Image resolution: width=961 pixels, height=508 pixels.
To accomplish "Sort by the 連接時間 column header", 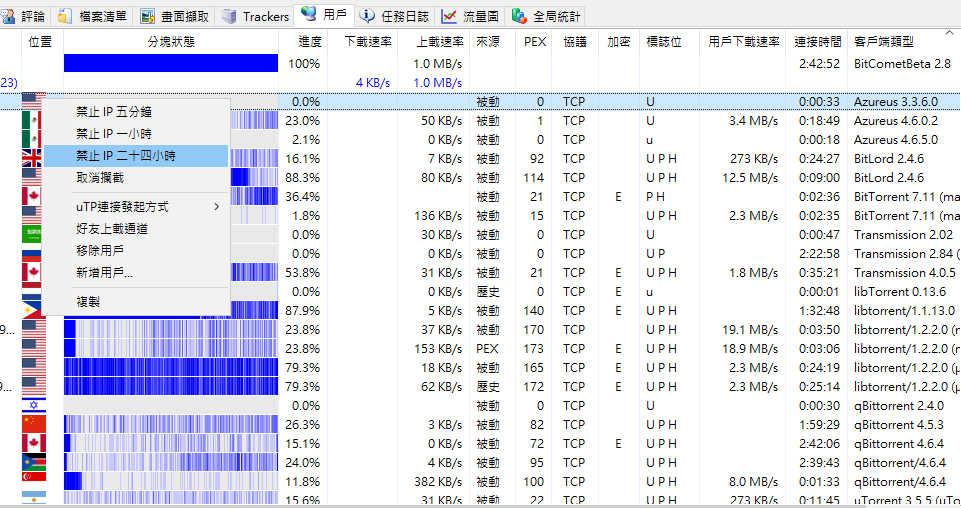I will [816, 42].
